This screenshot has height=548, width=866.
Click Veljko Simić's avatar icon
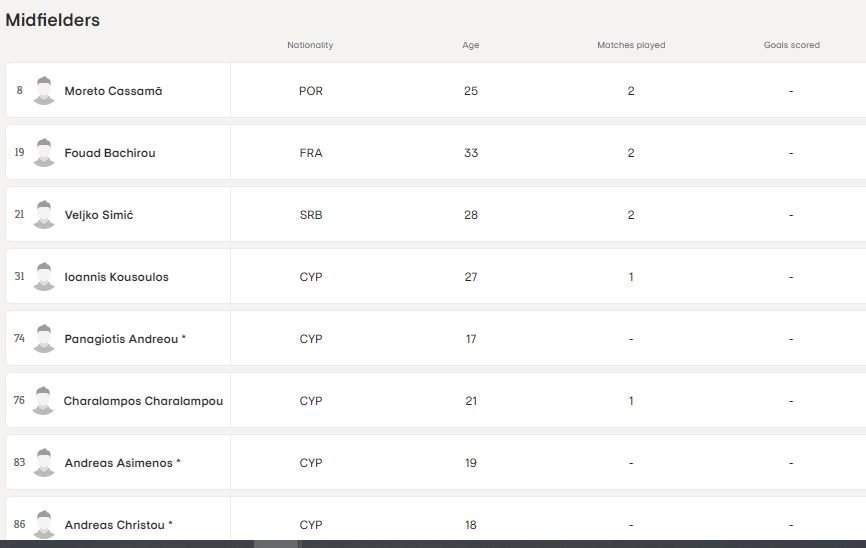(x=44, y=214)
